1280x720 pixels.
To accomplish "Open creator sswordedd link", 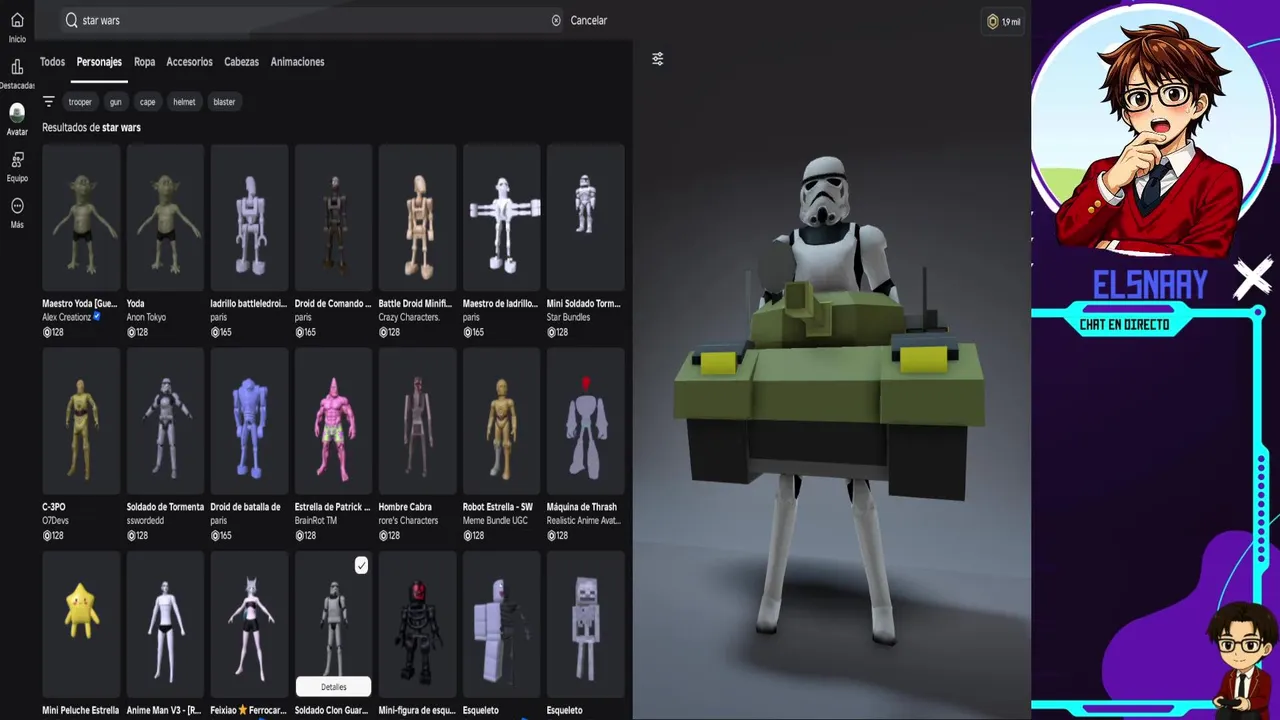I will click(x=145, y=521).
